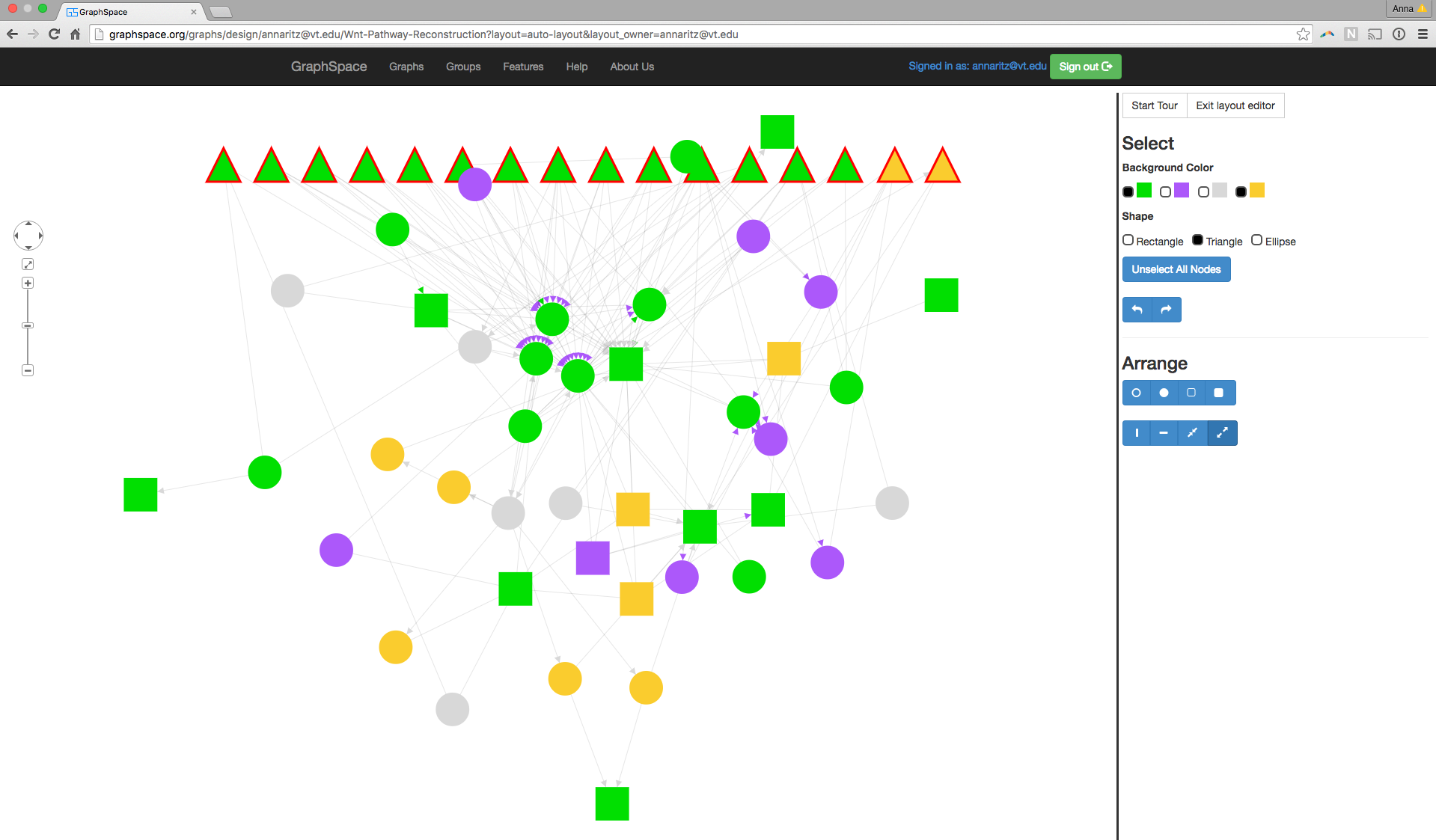Open the Help menu item
Screen dimensions: 1436x840
tap(577, 67)
